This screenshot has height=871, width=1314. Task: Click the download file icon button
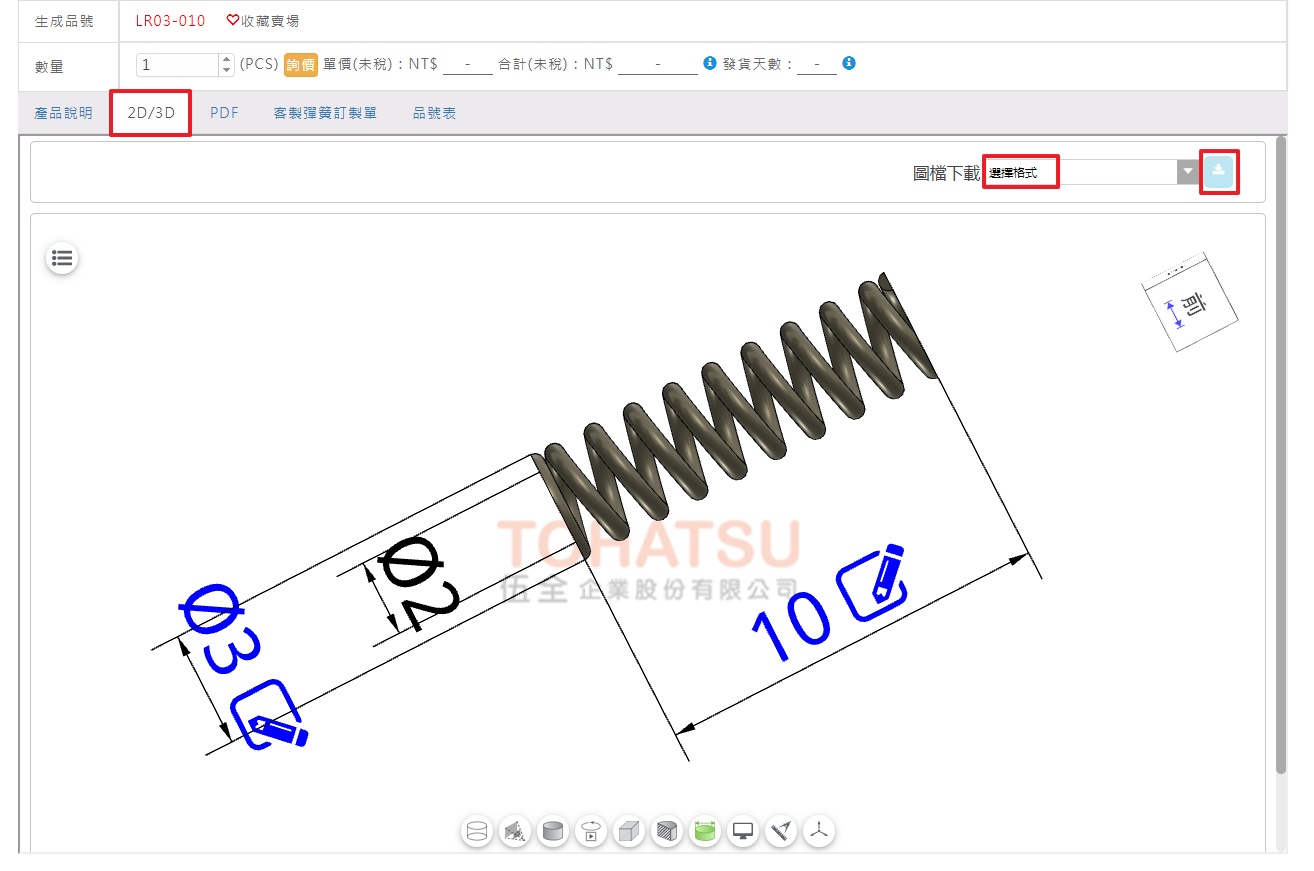pos(1218,171)
